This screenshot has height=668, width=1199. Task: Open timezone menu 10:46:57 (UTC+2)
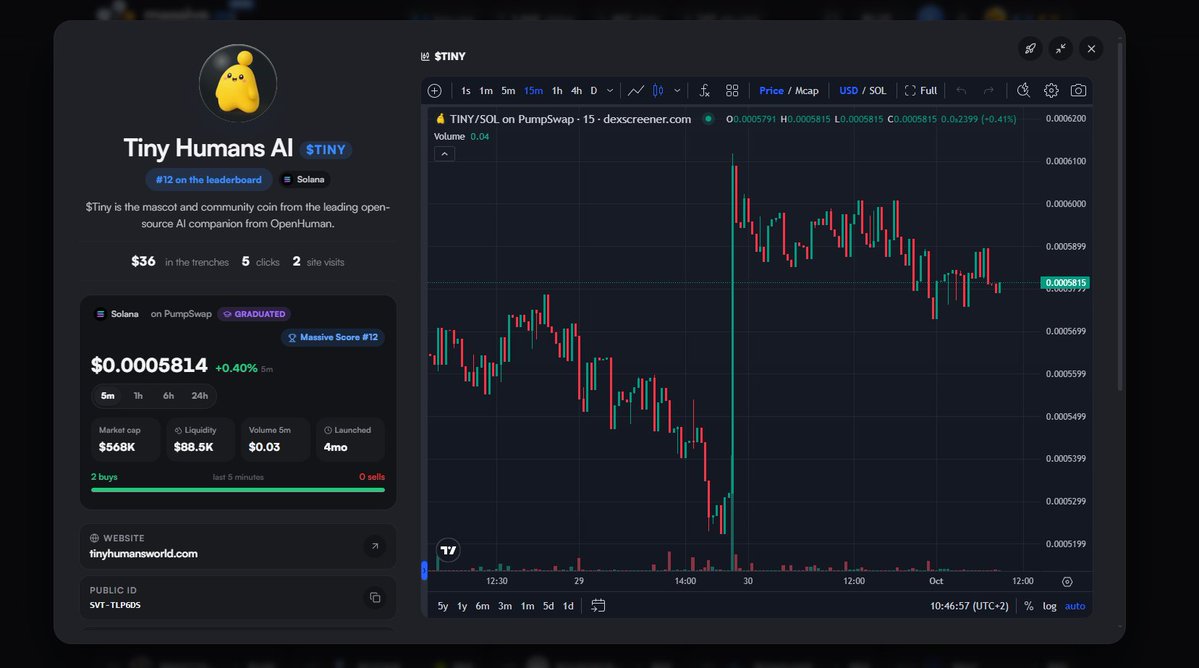pos(969,606)
